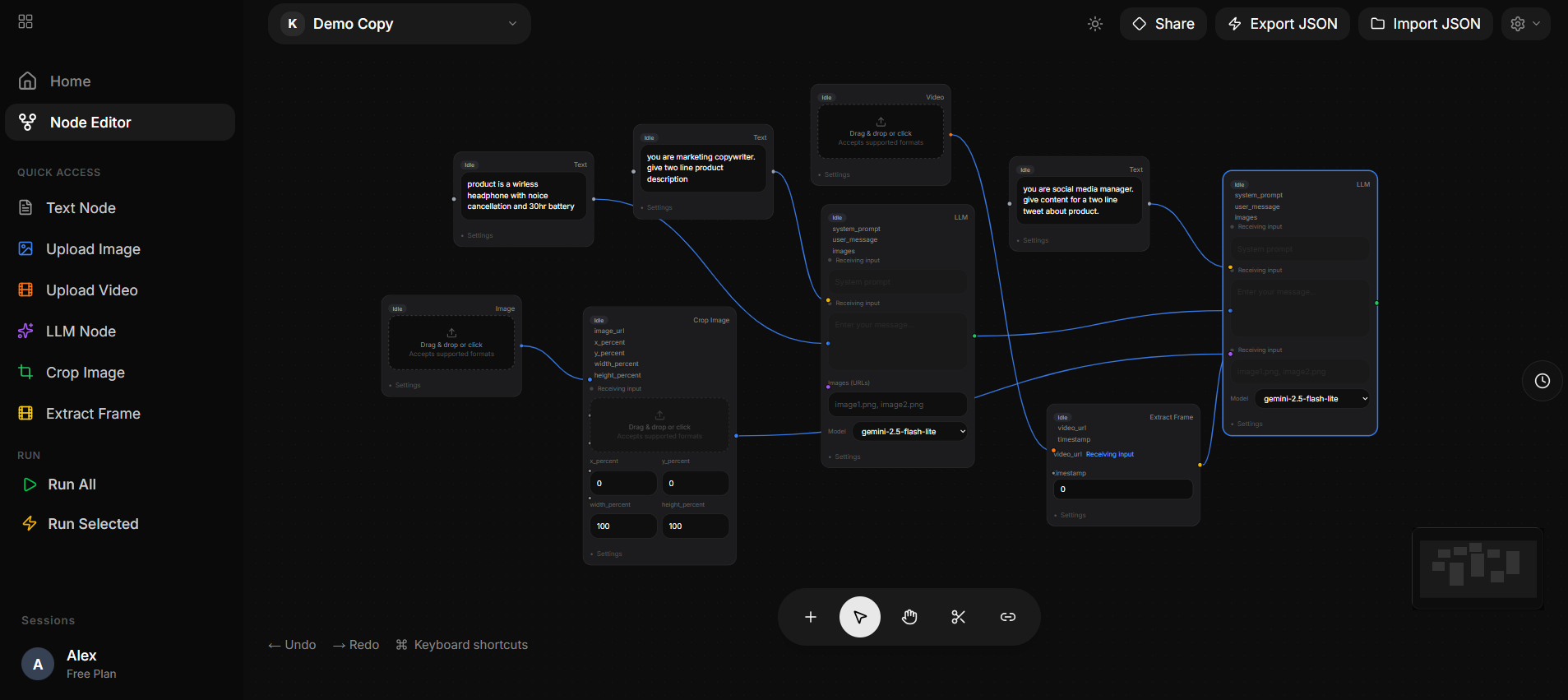Select the pointer selection tool
Image resolution: width=1568 pixels, height=700 pixels.
tap(859, 617)
